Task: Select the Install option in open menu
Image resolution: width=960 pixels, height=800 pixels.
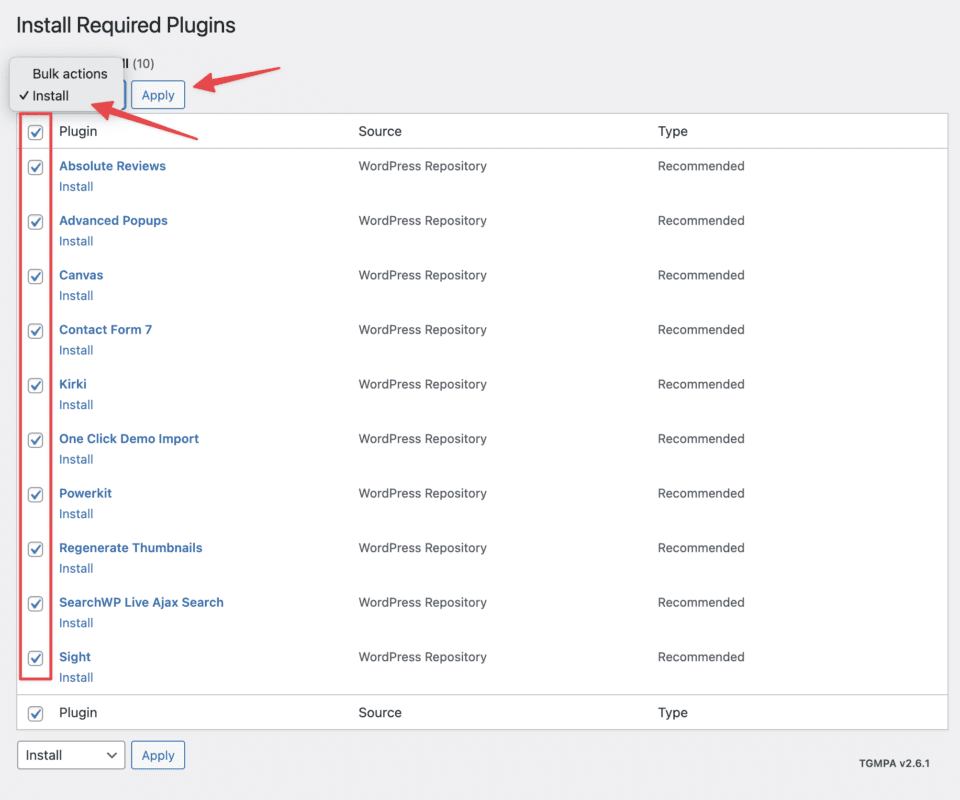Action: point(51,96)
